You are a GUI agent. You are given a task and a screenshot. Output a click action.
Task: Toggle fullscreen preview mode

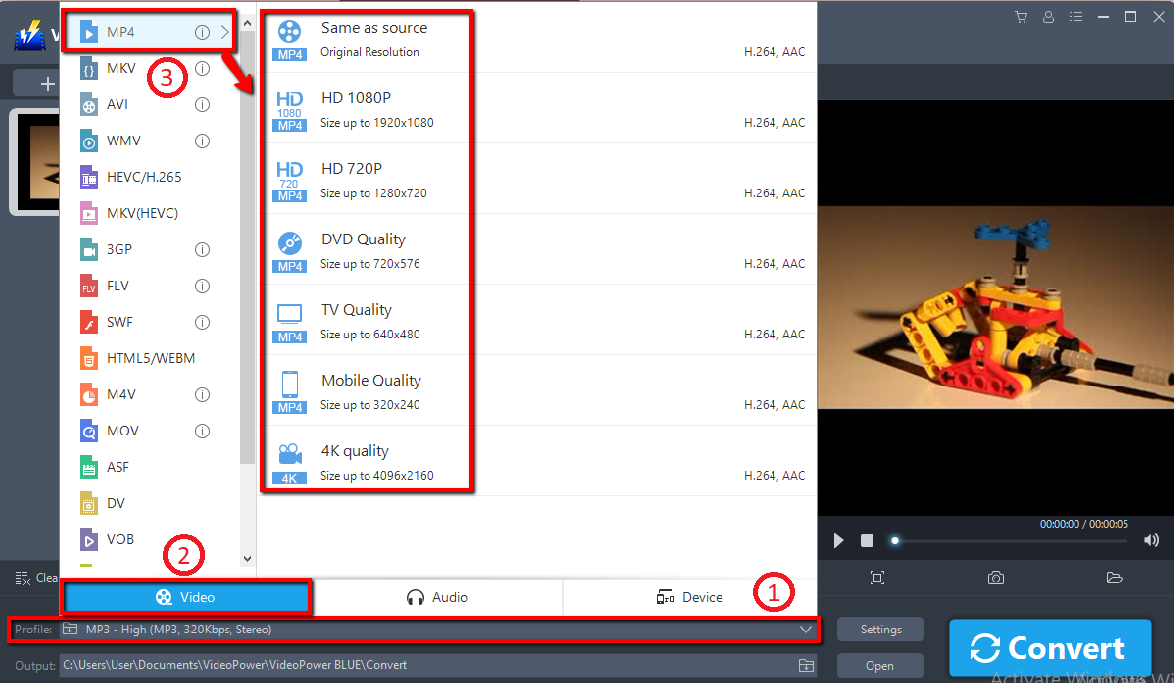tap(877, 577)
